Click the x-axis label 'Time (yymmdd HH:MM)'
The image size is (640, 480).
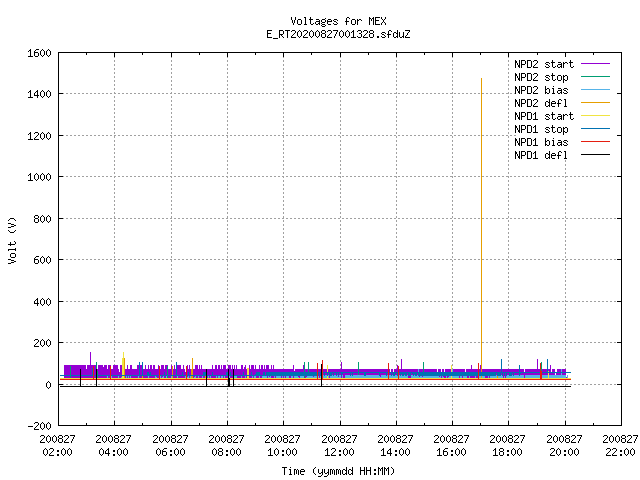click(x=338, y=471)
